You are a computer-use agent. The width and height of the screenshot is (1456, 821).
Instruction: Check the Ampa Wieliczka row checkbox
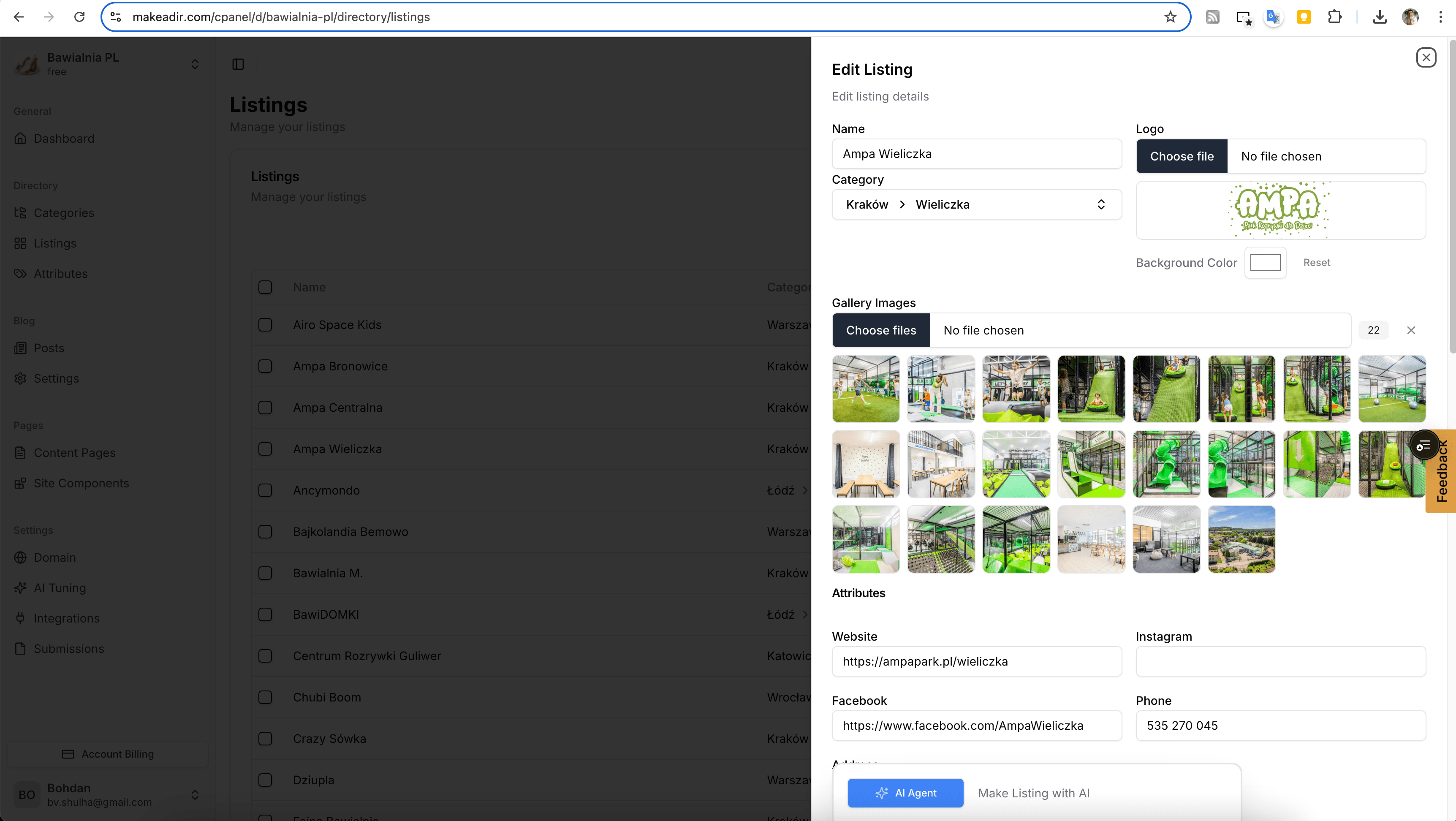point(265,449)
